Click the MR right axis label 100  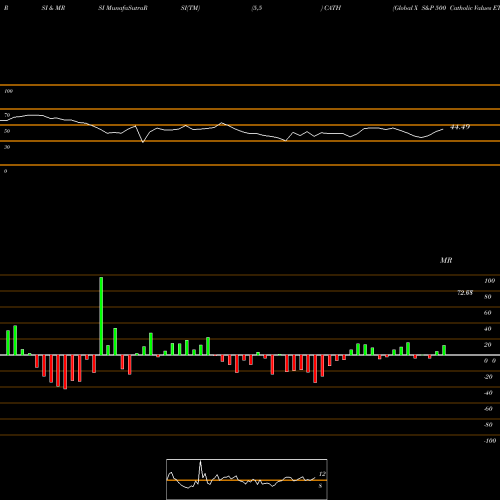(490, 281)
